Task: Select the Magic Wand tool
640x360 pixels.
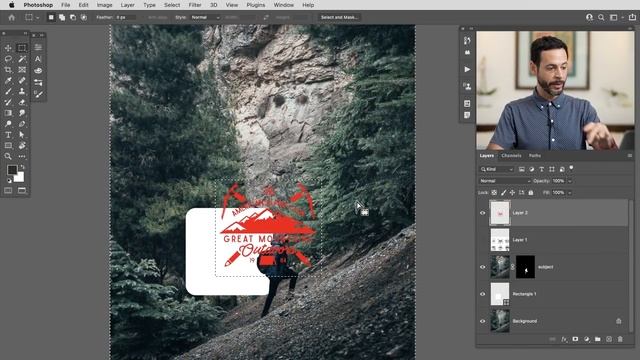Action: 22,59
